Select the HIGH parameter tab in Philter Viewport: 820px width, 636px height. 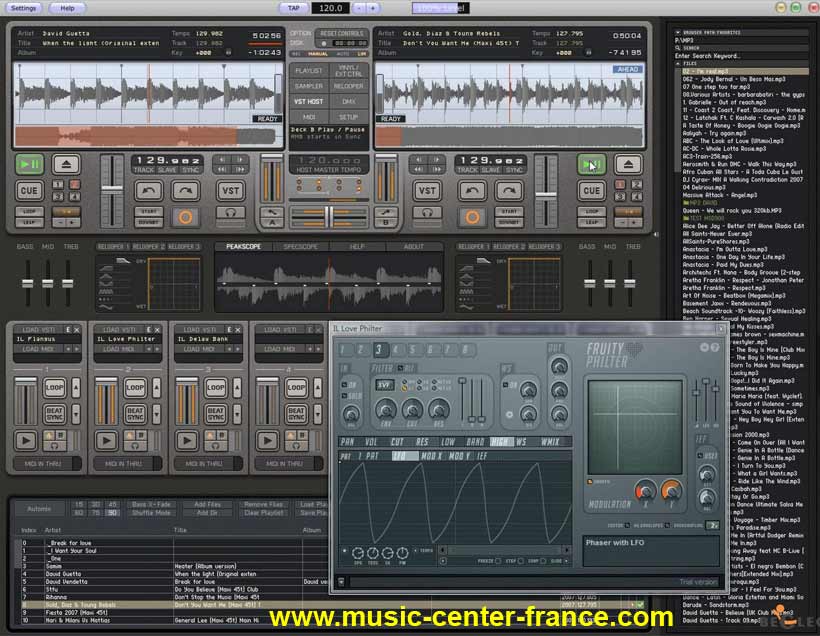pyautogui.click(x=500, y=442)
